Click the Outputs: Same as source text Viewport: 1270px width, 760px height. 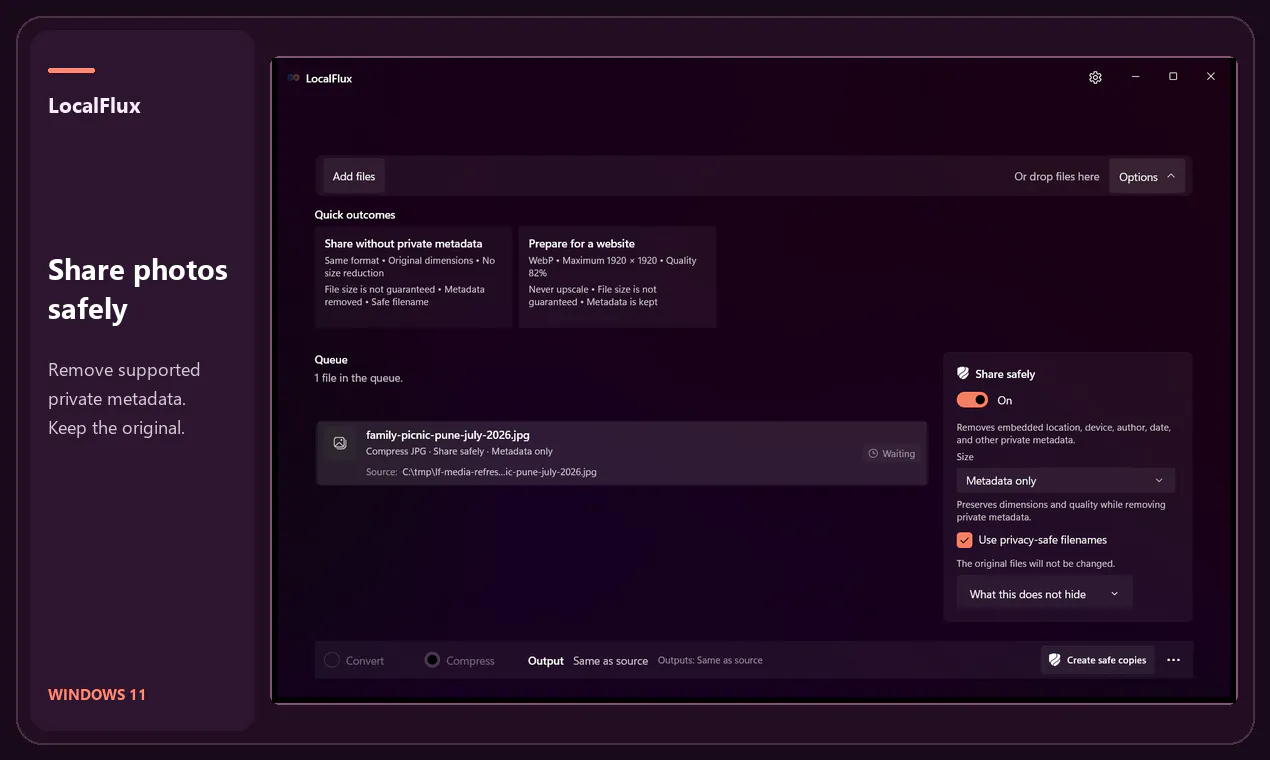tap(710, 660)
